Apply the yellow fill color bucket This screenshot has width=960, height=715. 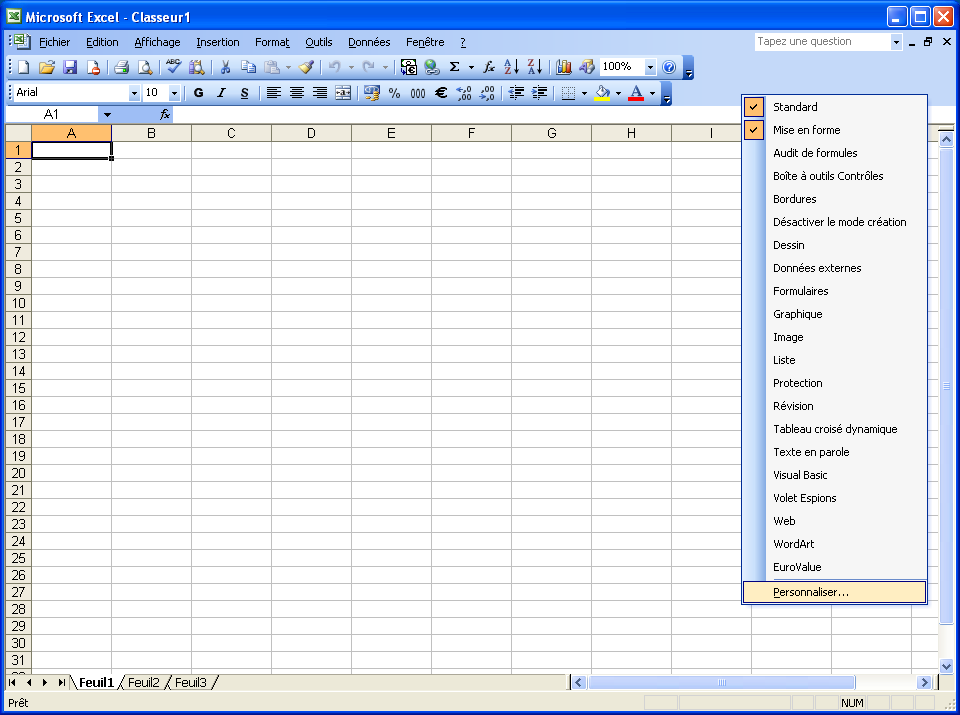click(602, 93)
